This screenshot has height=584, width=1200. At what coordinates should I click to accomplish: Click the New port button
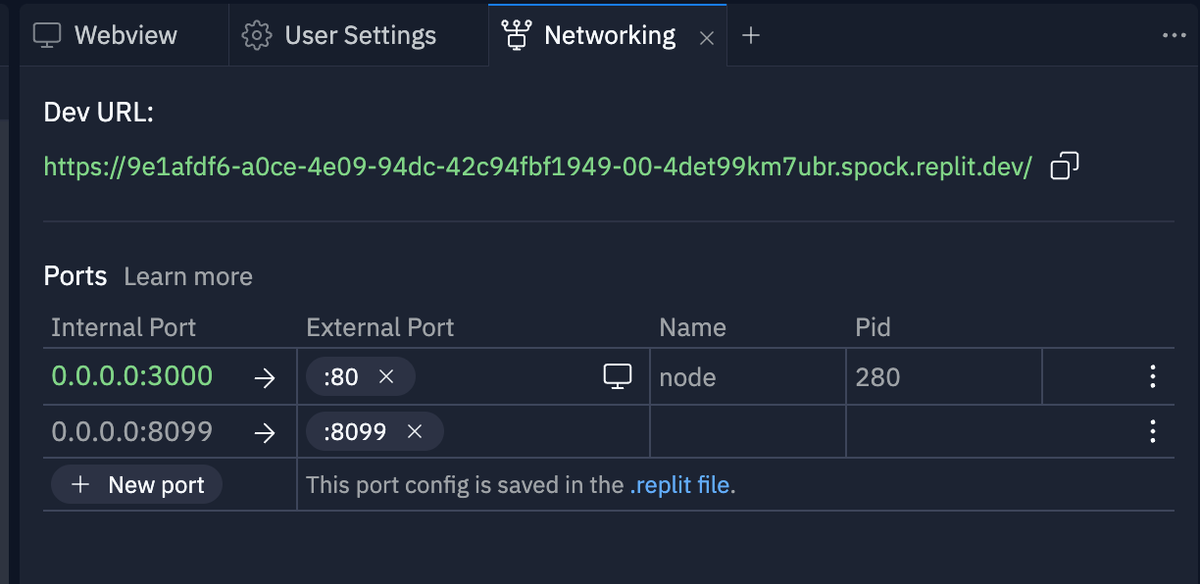(x=136, y=484)
